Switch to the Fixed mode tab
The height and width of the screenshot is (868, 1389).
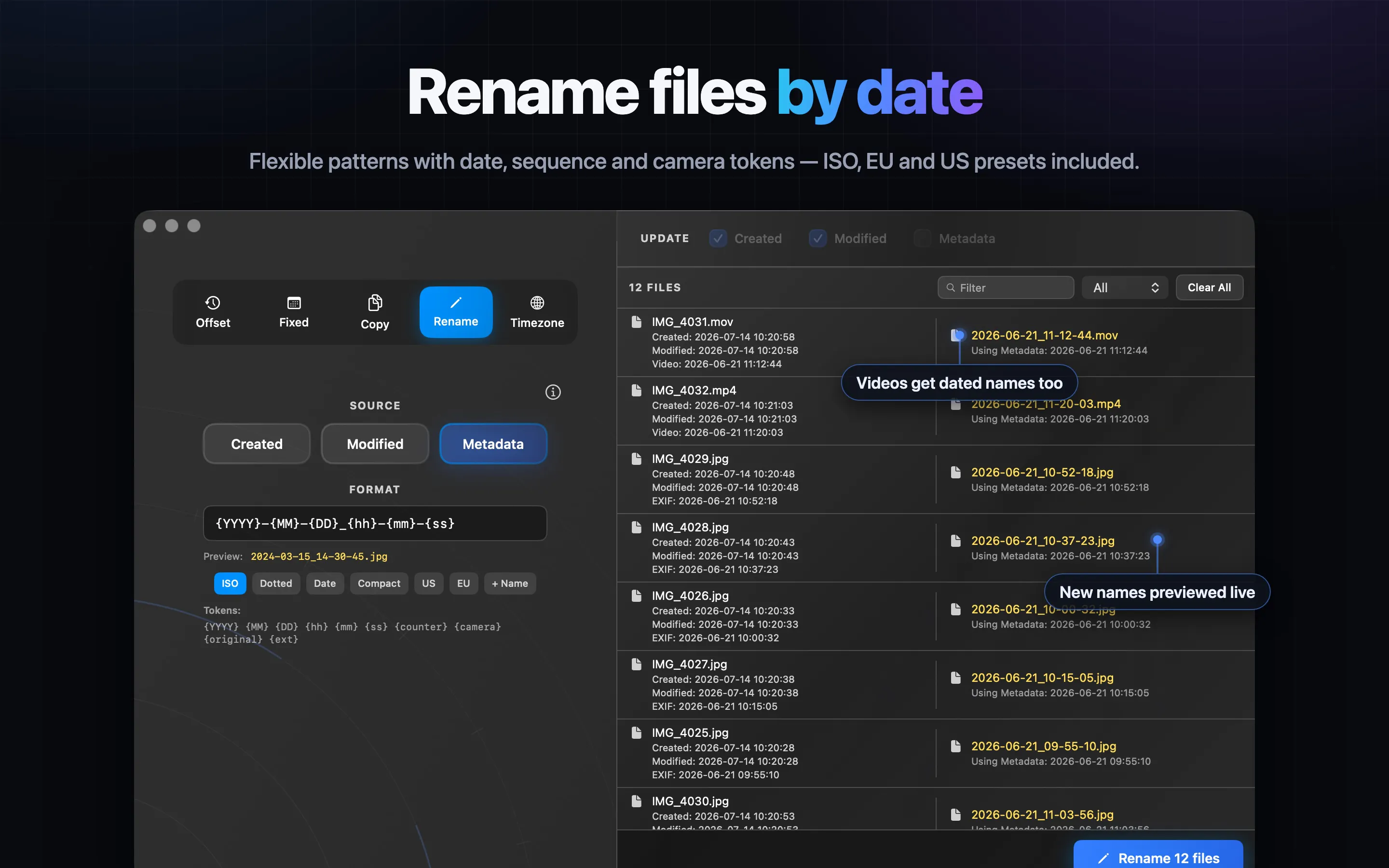294,312
